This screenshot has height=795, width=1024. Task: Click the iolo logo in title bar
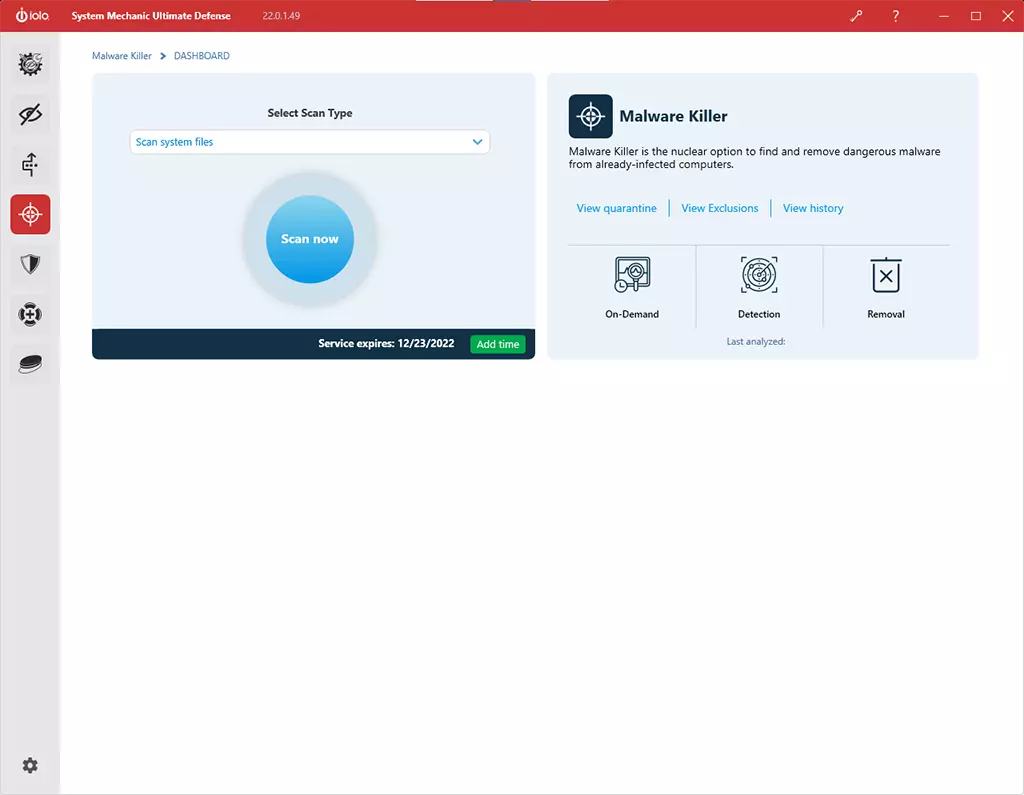[33, 15]
